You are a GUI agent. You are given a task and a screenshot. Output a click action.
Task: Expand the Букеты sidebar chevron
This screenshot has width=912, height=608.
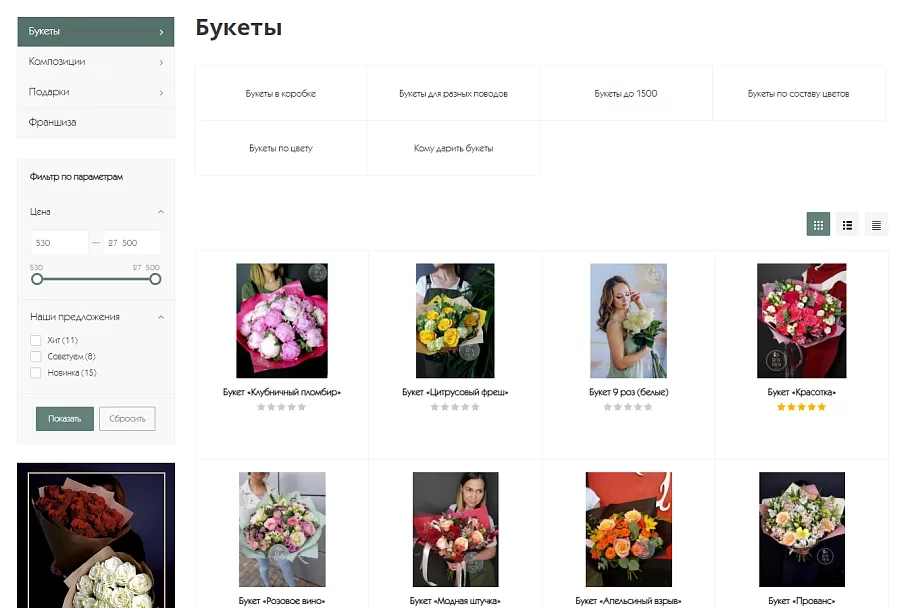[x=162, y=32]
